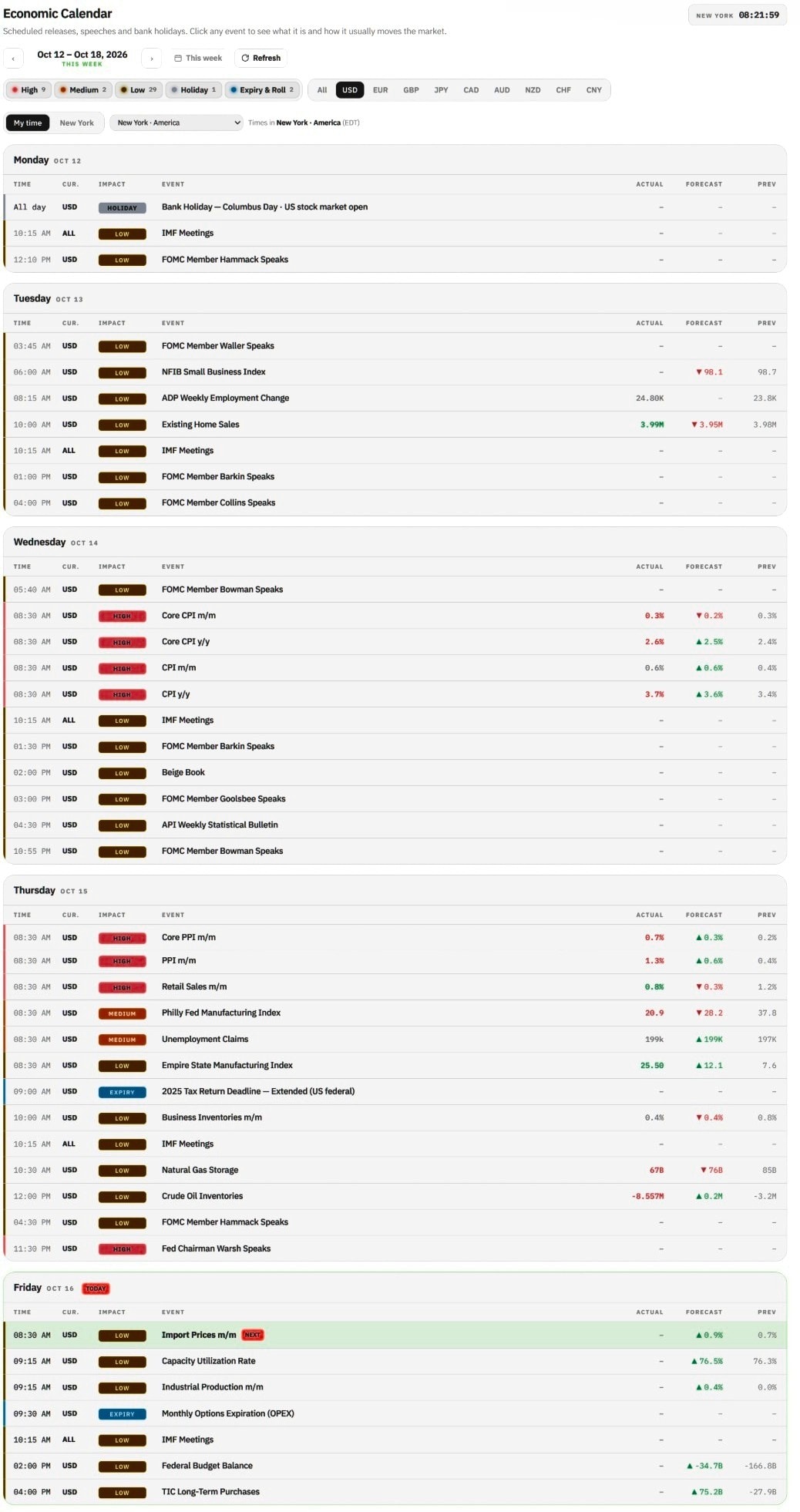Screen dimensions: 800x1512
Task: Select the USD currency tab
Action: (x=350, y=90)
